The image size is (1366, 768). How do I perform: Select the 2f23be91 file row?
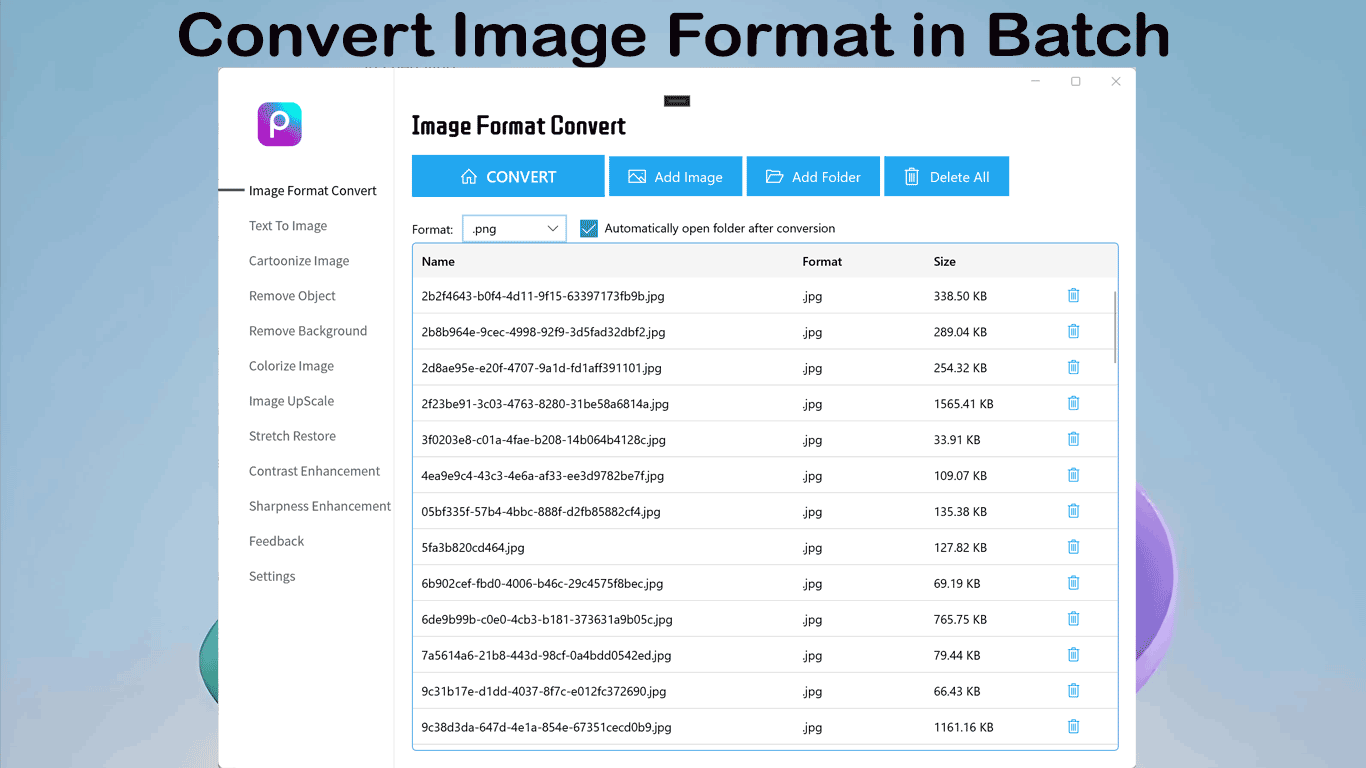pyautogui.click(x=600, y=403)
